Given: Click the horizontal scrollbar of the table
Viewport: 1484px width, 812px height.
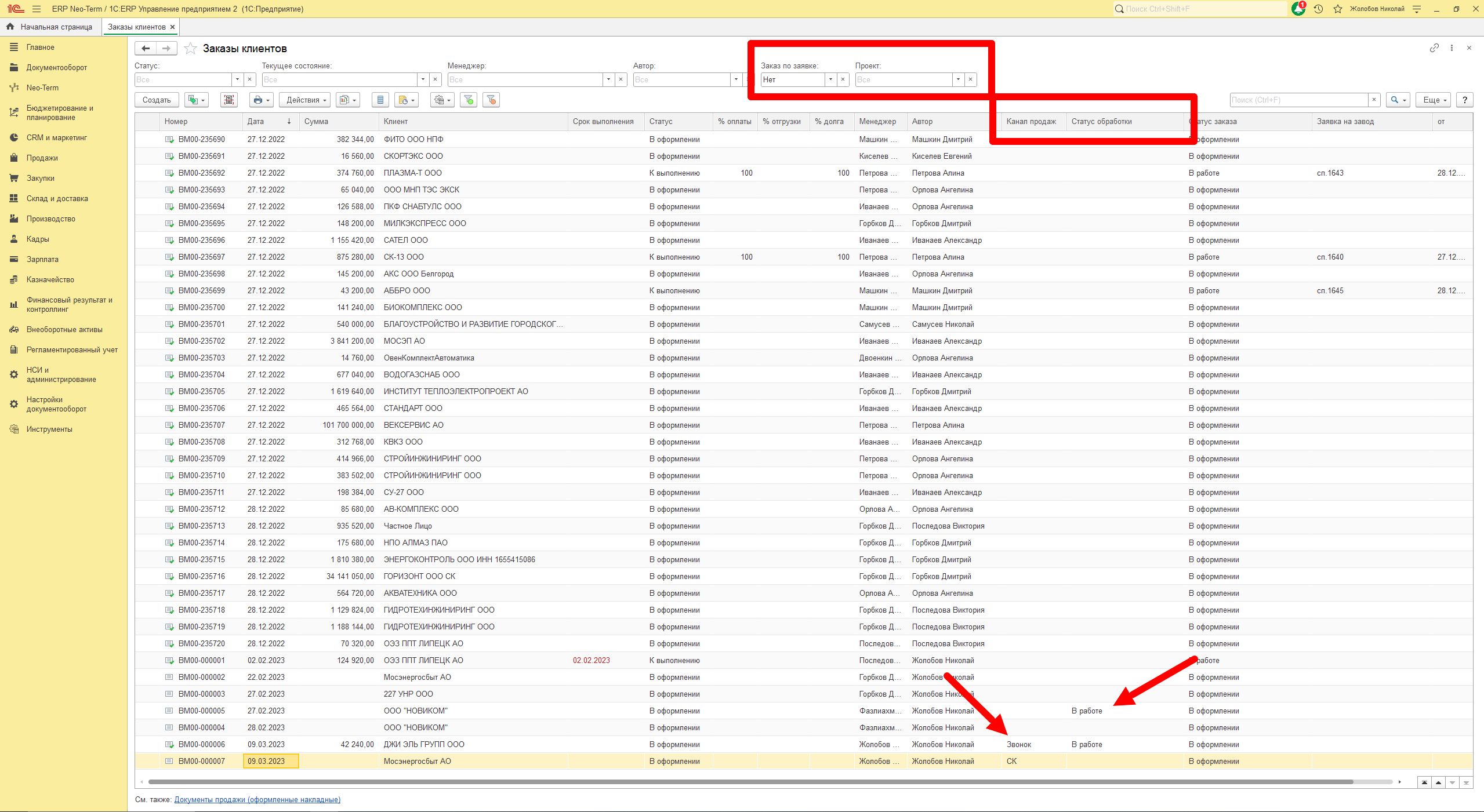Looking at the screenshot, I should [750, 782].
